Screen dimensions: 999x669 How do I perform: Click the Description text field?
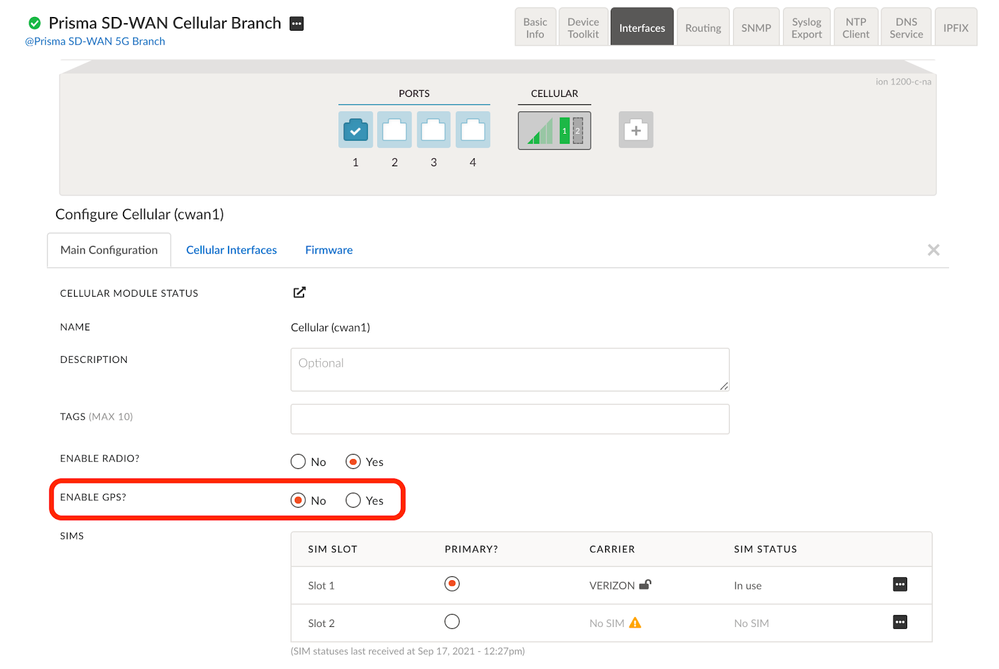[x=509, y=369]
